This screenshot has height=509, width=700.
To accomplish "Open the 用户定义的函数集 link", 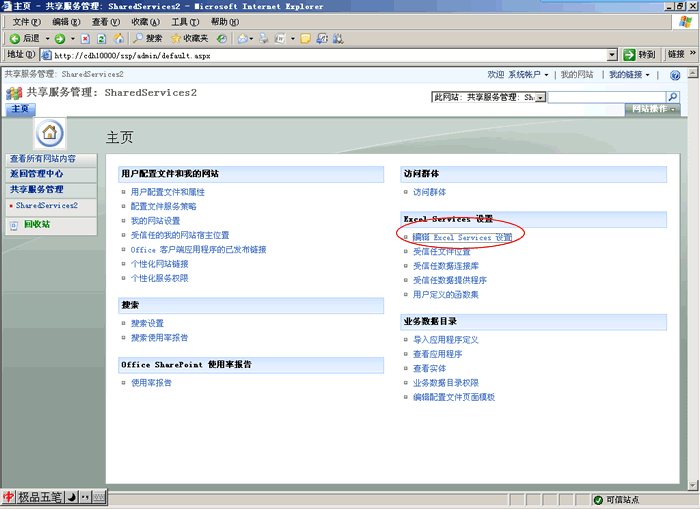I will pos(446,295).
